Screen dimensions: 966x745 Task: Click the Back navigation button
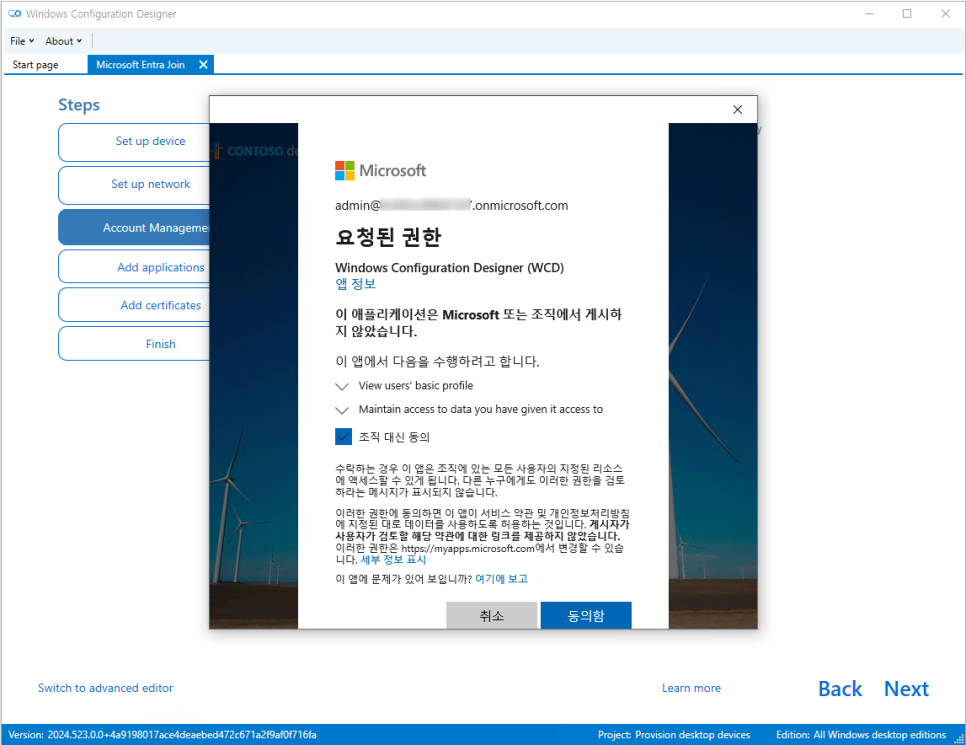(840, 689)
